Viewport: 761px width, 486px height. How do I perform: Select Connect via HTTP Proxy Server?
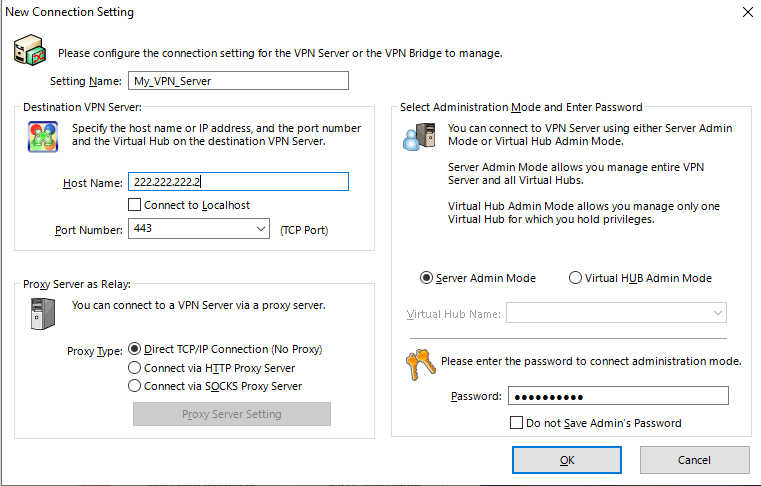click(134, 368)
